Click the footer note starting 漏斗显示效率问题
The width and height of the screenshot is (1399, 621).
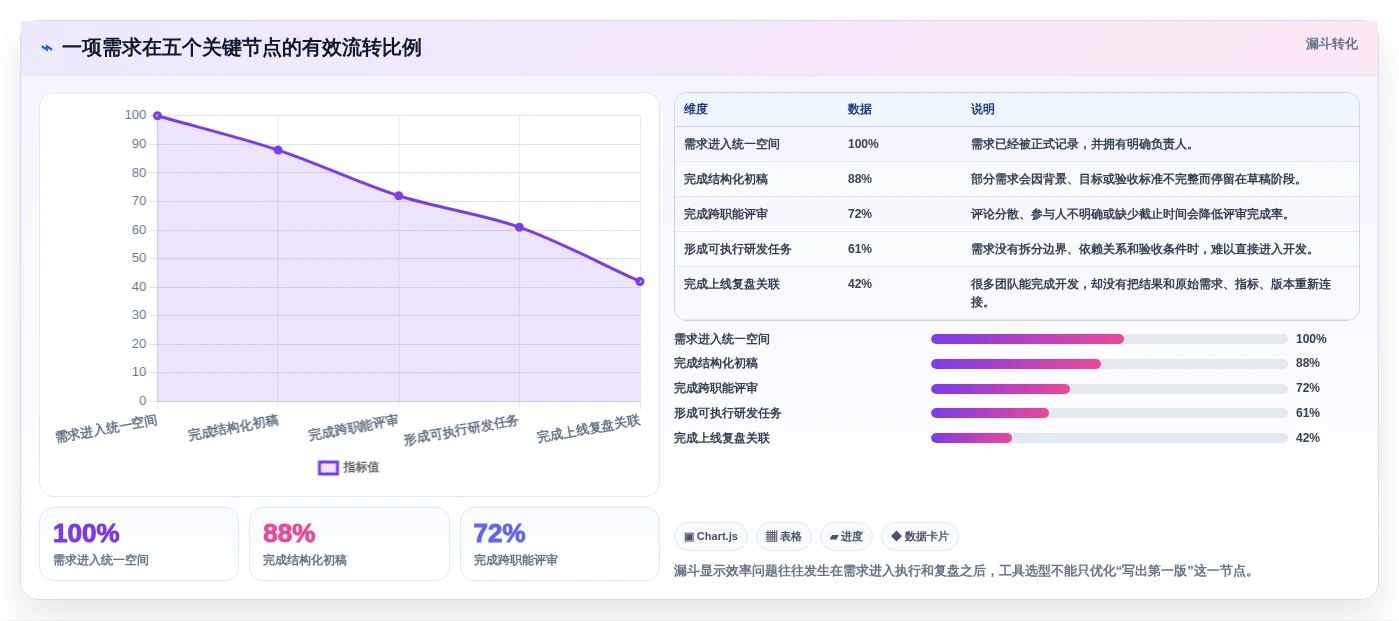[966, 571]
